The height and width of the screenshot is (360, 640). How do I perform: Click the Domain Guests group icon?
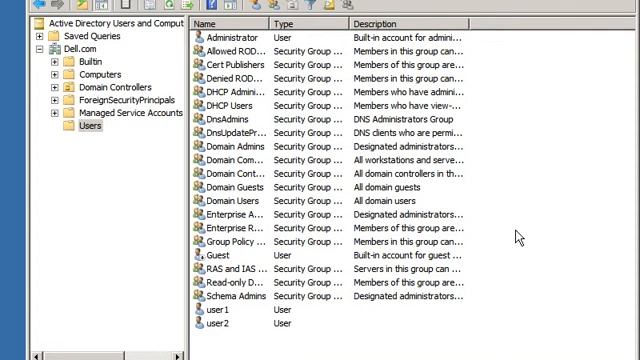coord(199,187)
